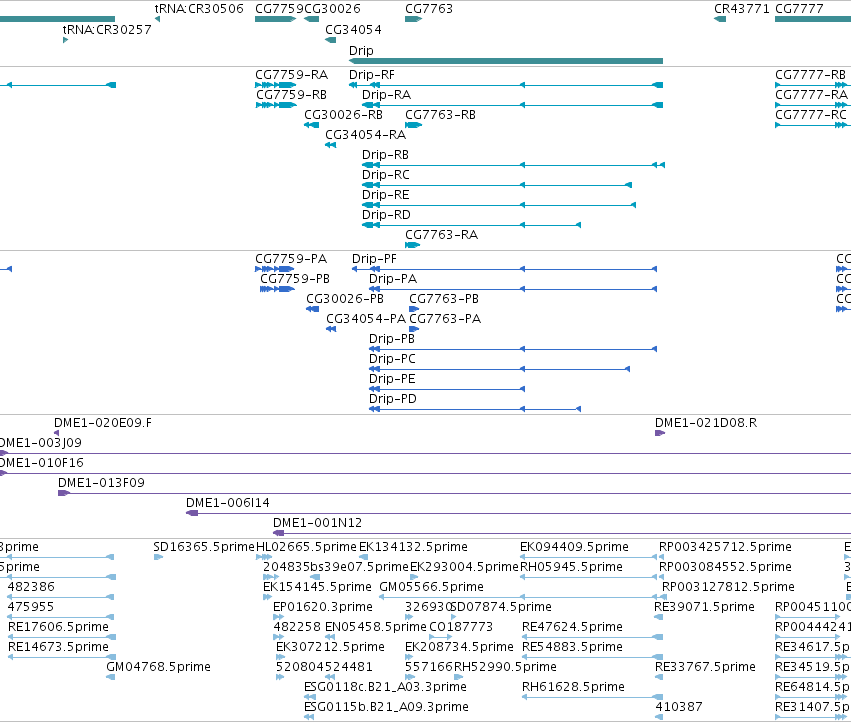Screen dimensions: 851x722
Task: Open the DME1-010F16 clone label
Action: click(x=42, y=463)
